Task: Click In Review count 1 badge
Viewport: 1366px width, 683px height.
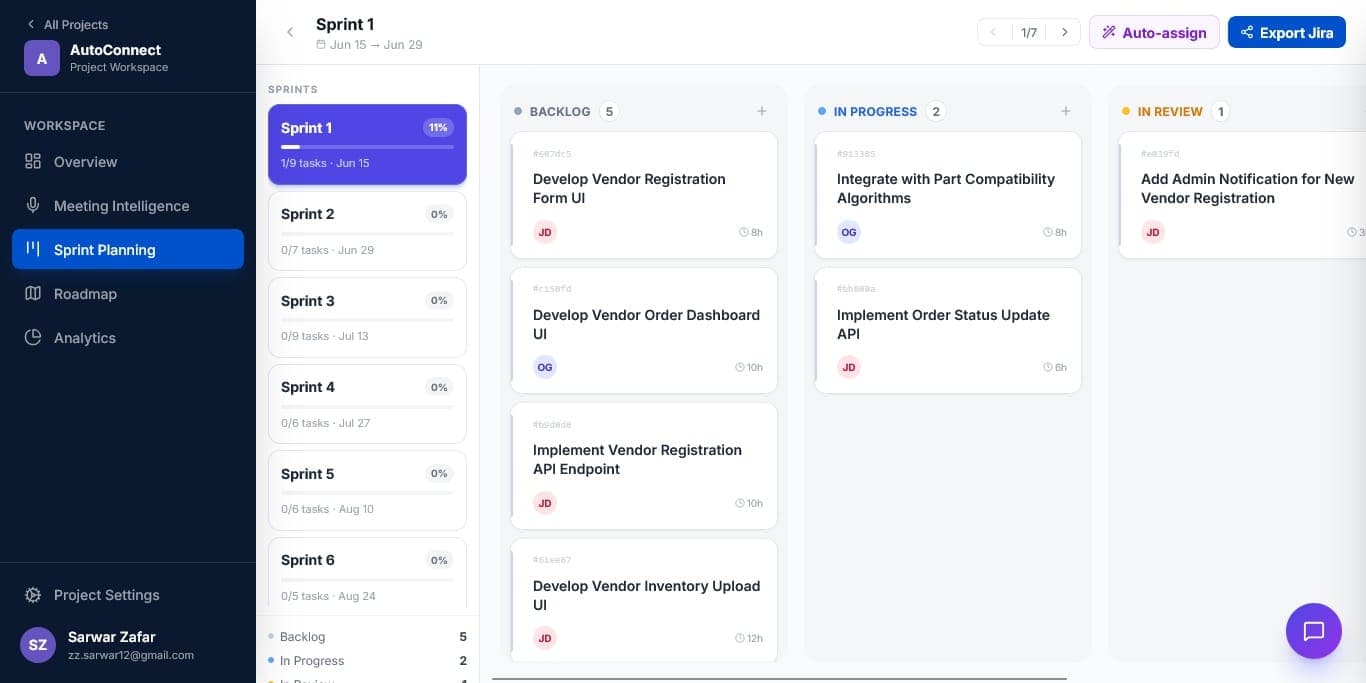Action: 1220,111
